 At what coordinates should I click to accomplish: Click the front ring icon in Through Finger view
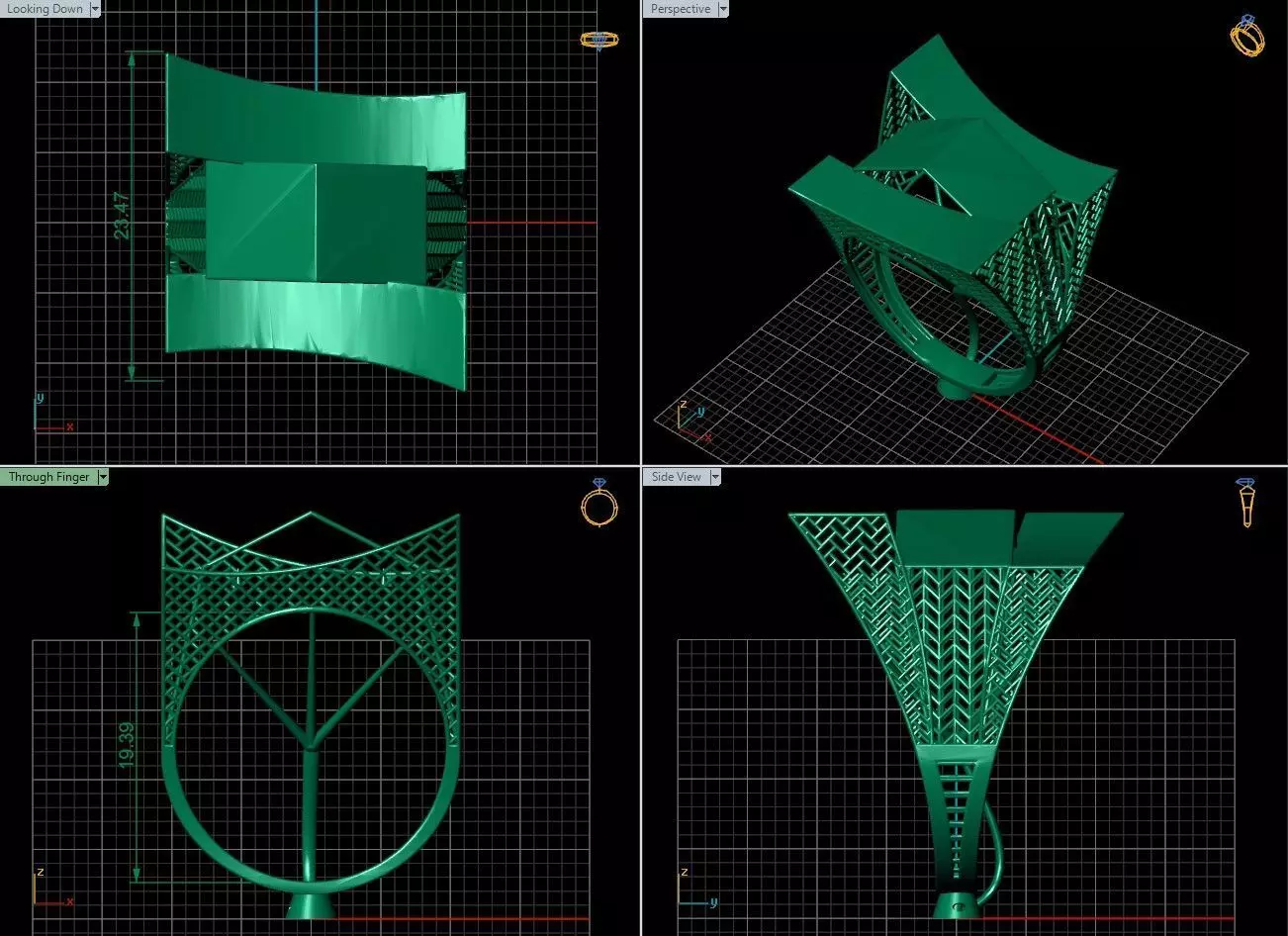click(599, 503)
